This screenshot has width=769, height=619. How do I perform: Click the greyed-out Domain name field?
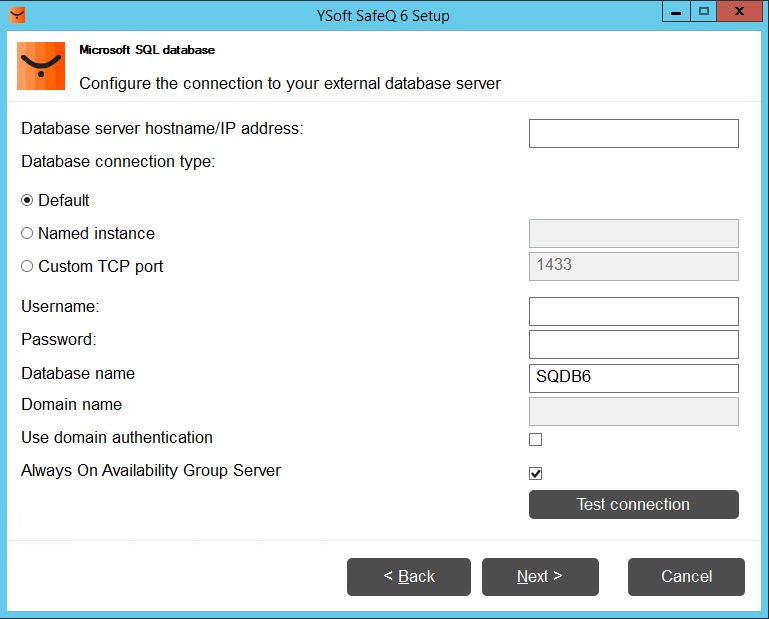click(633, 411)
